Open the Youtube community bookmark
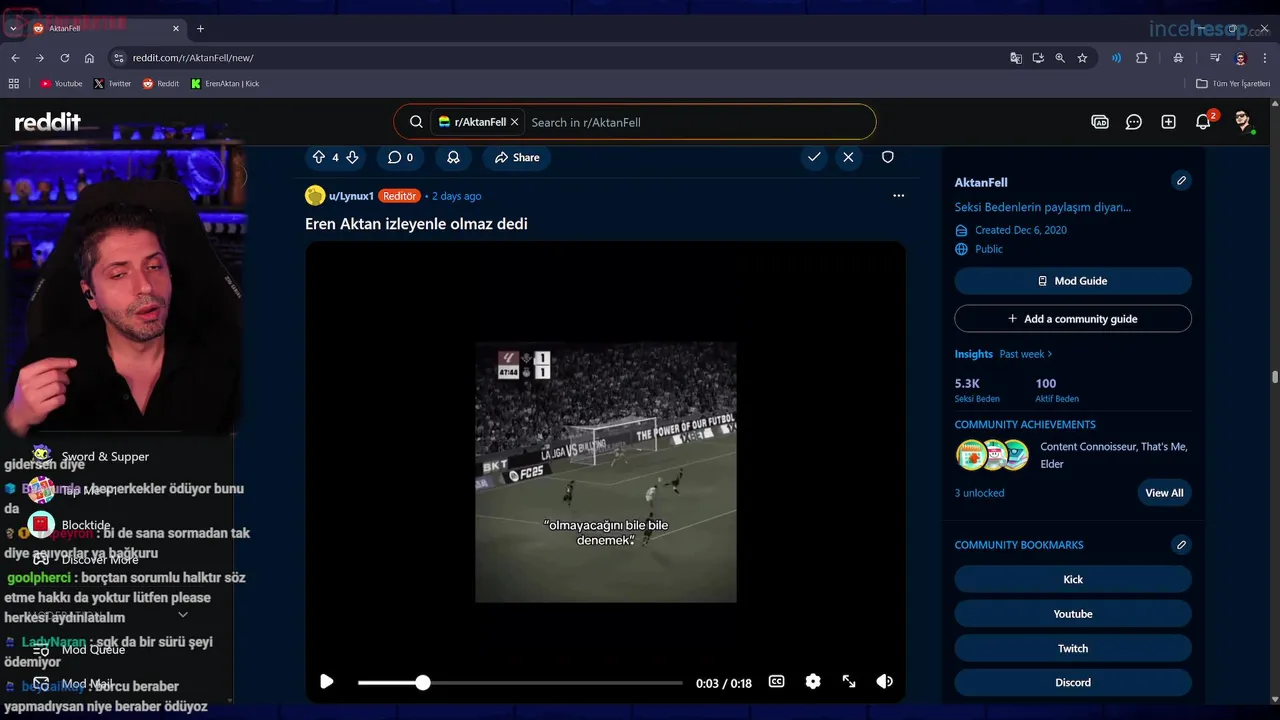 [x=1073, y=614]
